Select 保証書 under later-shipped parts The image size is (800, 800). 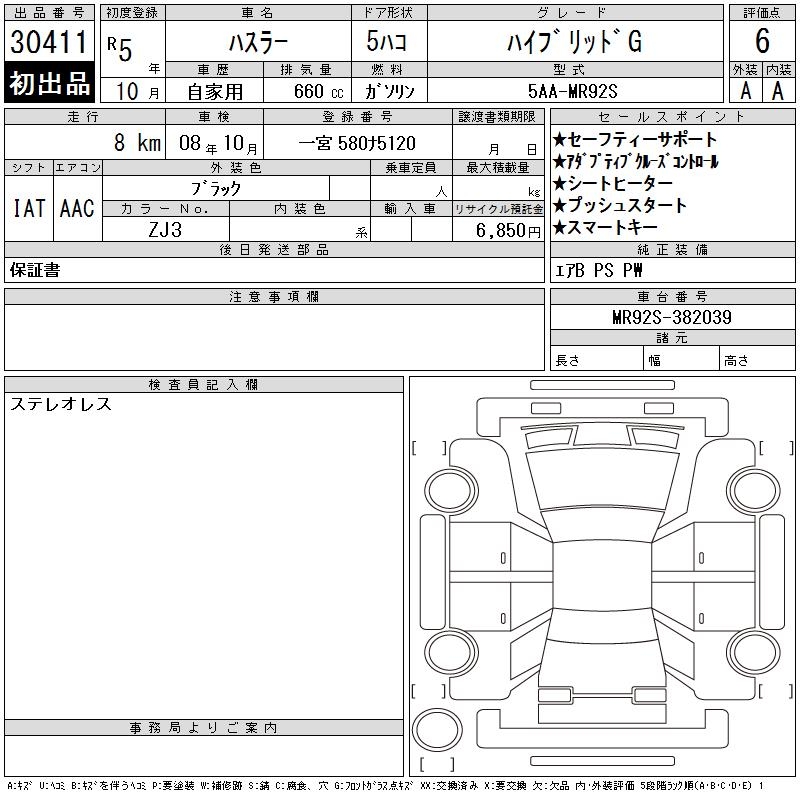click(35, 270)
